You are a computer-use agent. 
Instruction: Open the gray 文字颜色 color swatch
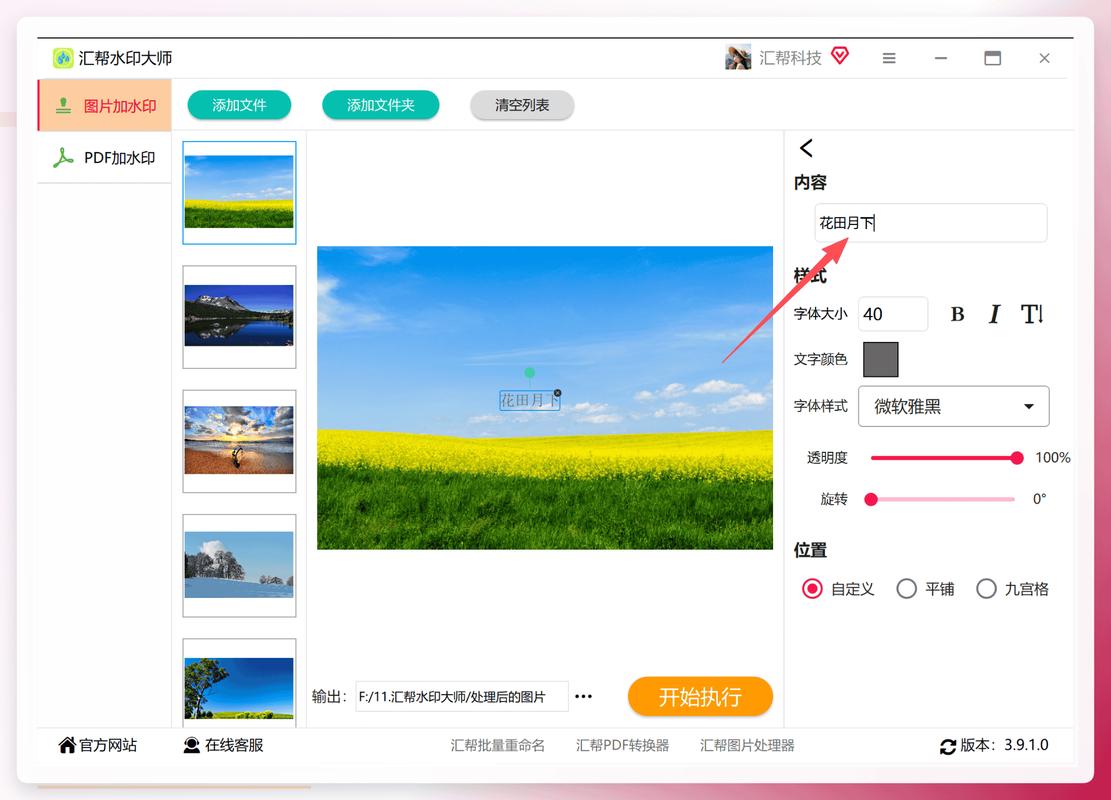click(x=881, y=359)
